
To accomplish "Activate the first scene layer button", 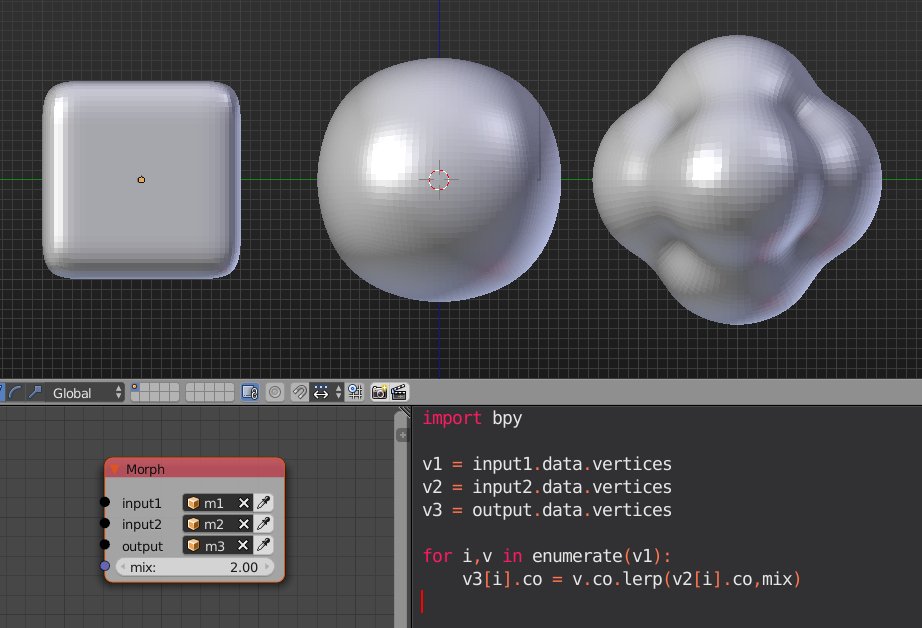I will [x=136, y=388].
